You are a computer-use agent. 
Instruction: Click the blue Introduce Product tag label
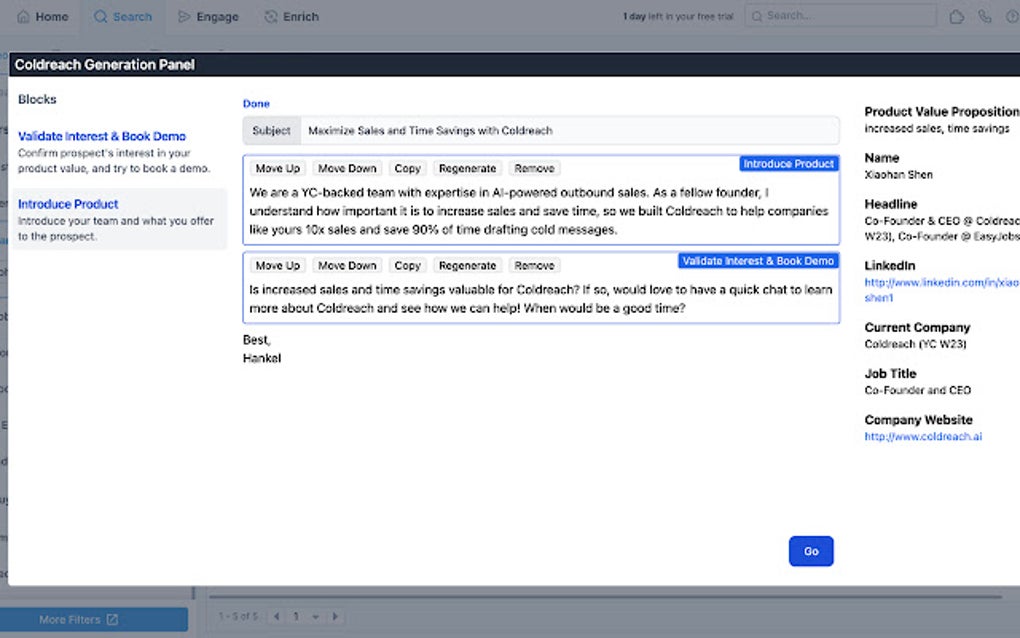click(x=788, y=164)
